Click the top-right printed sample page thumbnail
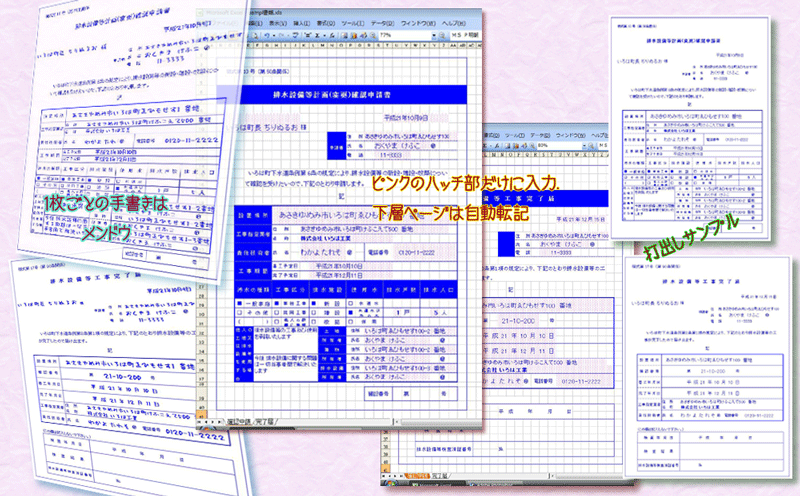The image size is (800, 496). (690, 128)
